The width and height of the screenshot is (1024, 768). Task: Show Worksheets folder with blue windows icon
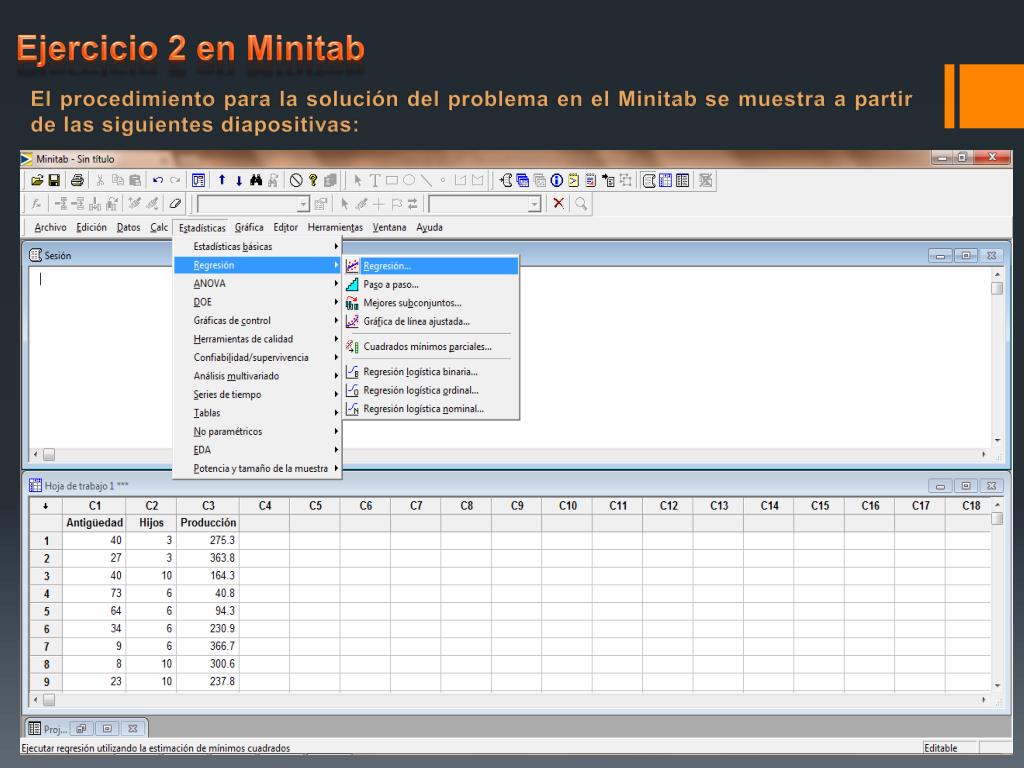coord(522,180)
